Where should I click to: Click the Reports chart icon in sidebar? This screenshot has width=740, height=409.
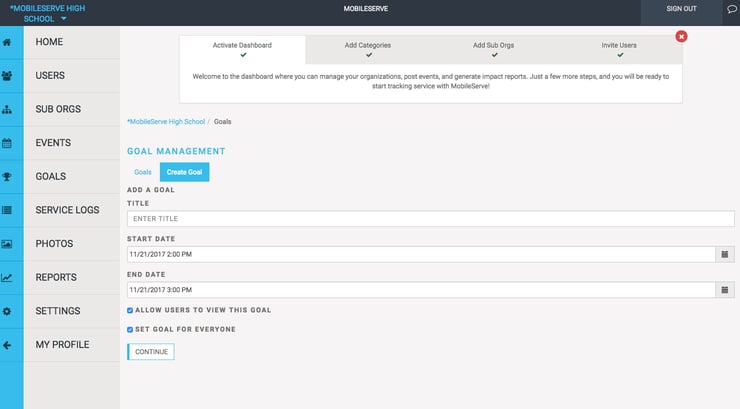click(7, 278)
